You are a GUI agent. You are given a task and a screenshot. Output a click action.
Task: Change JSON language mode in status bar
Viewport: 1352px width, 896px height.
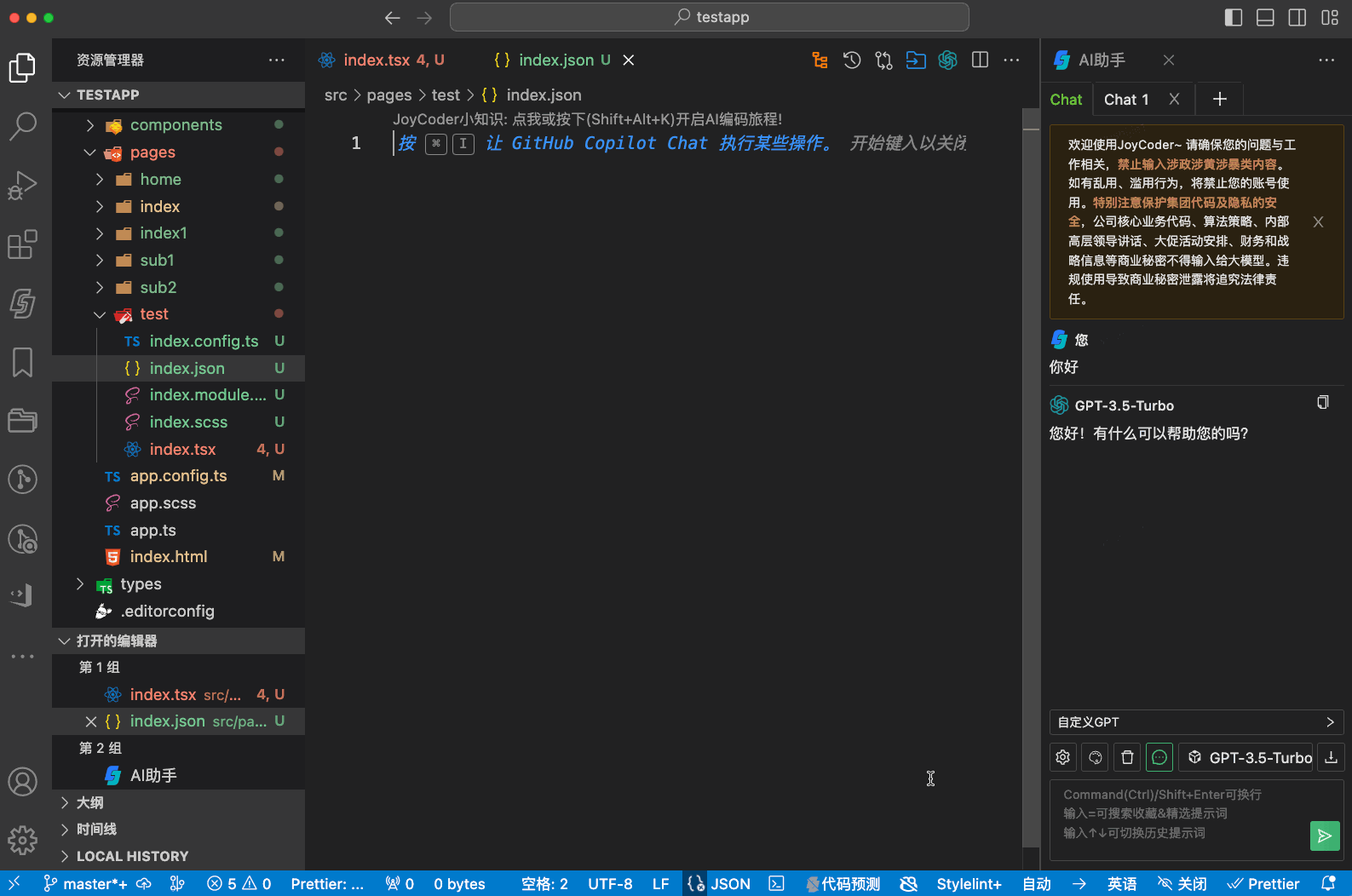click(731, 884)
